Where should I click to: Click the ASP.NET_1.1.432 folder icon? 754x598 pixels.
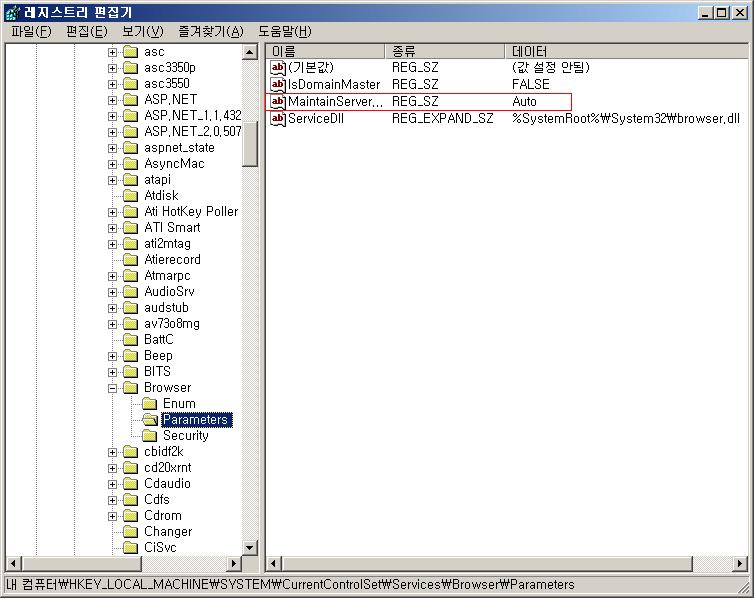(x=130, y=116)
